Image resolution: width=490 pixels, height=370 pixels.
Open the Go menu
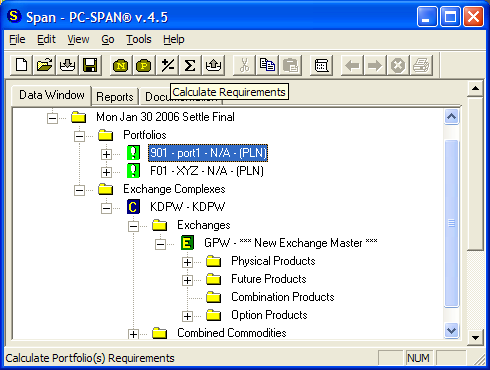108,39
